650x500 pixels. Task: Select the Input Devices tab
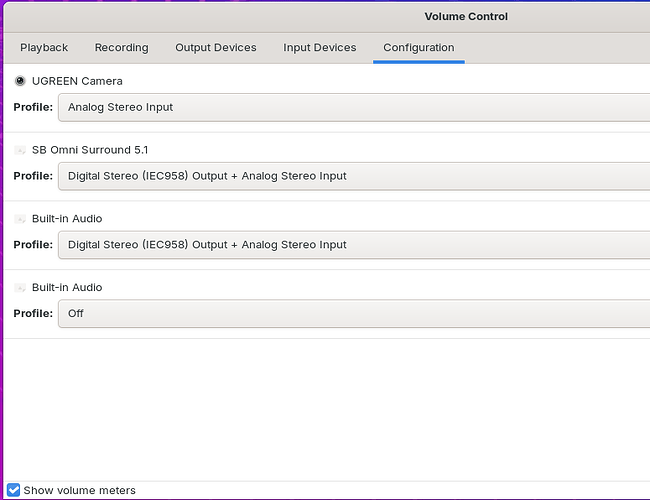(x=320, y=48)
